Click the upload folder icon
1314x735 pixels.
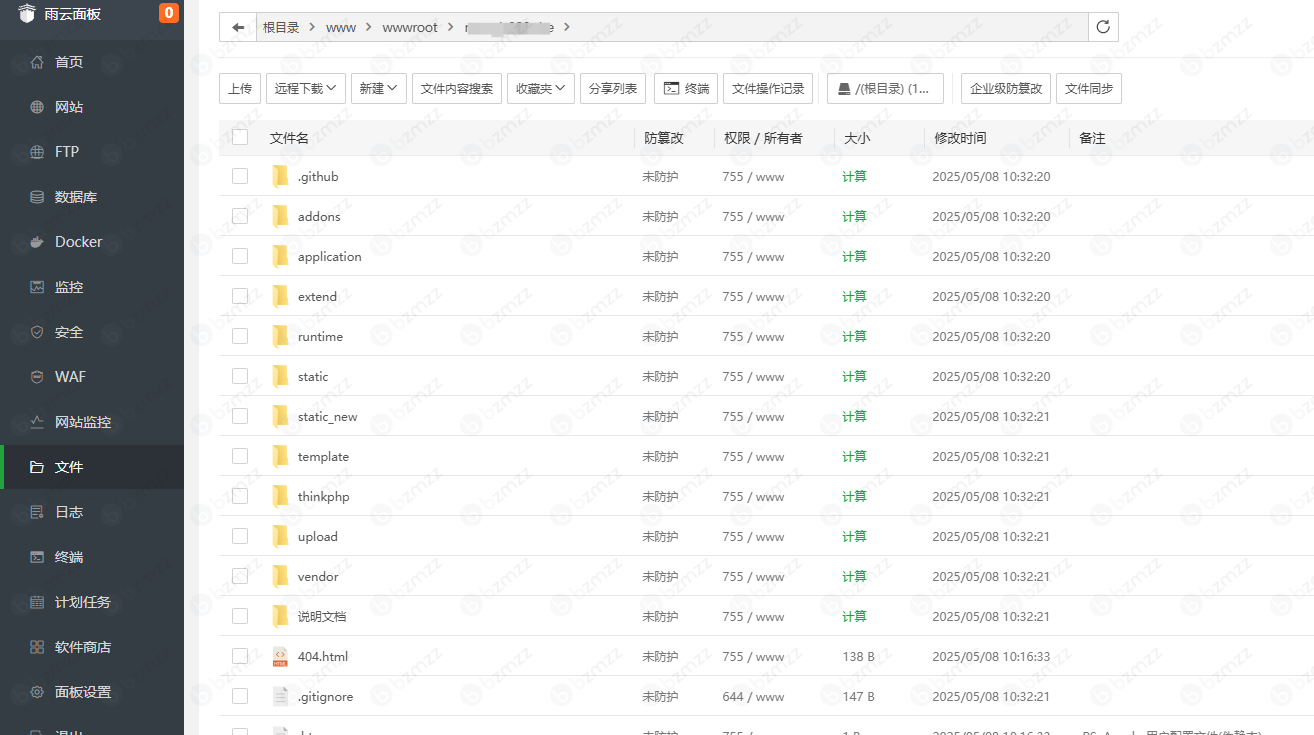280,536
